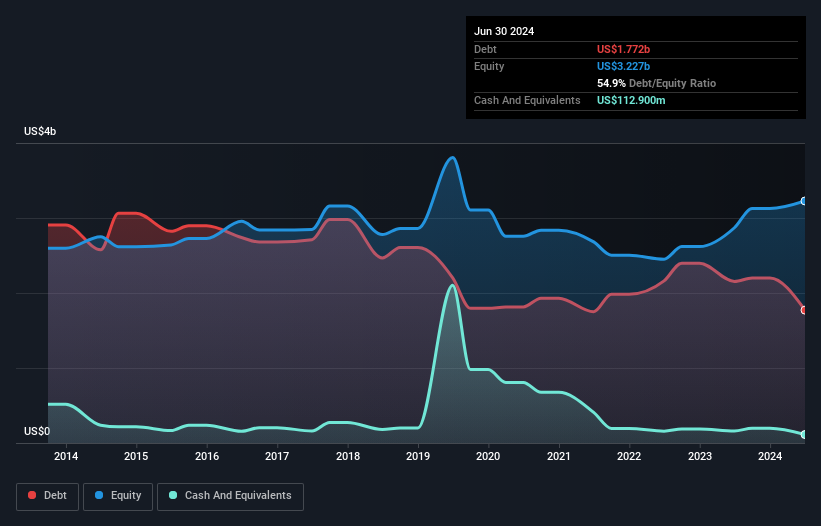This screenshot has width=821, height=526.
Task: Click the 2022 x-axis label
Action: 629,456
